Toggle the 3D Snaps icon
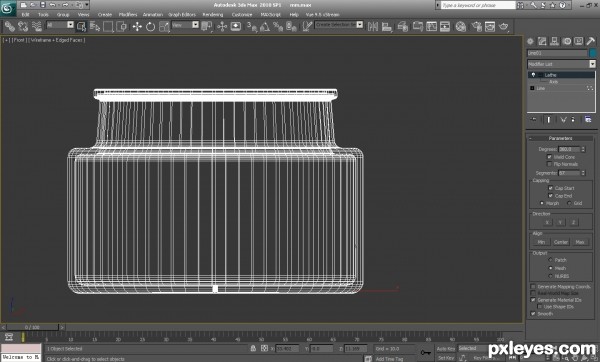This screenshot has height=362, width=600. click(251, 26)
